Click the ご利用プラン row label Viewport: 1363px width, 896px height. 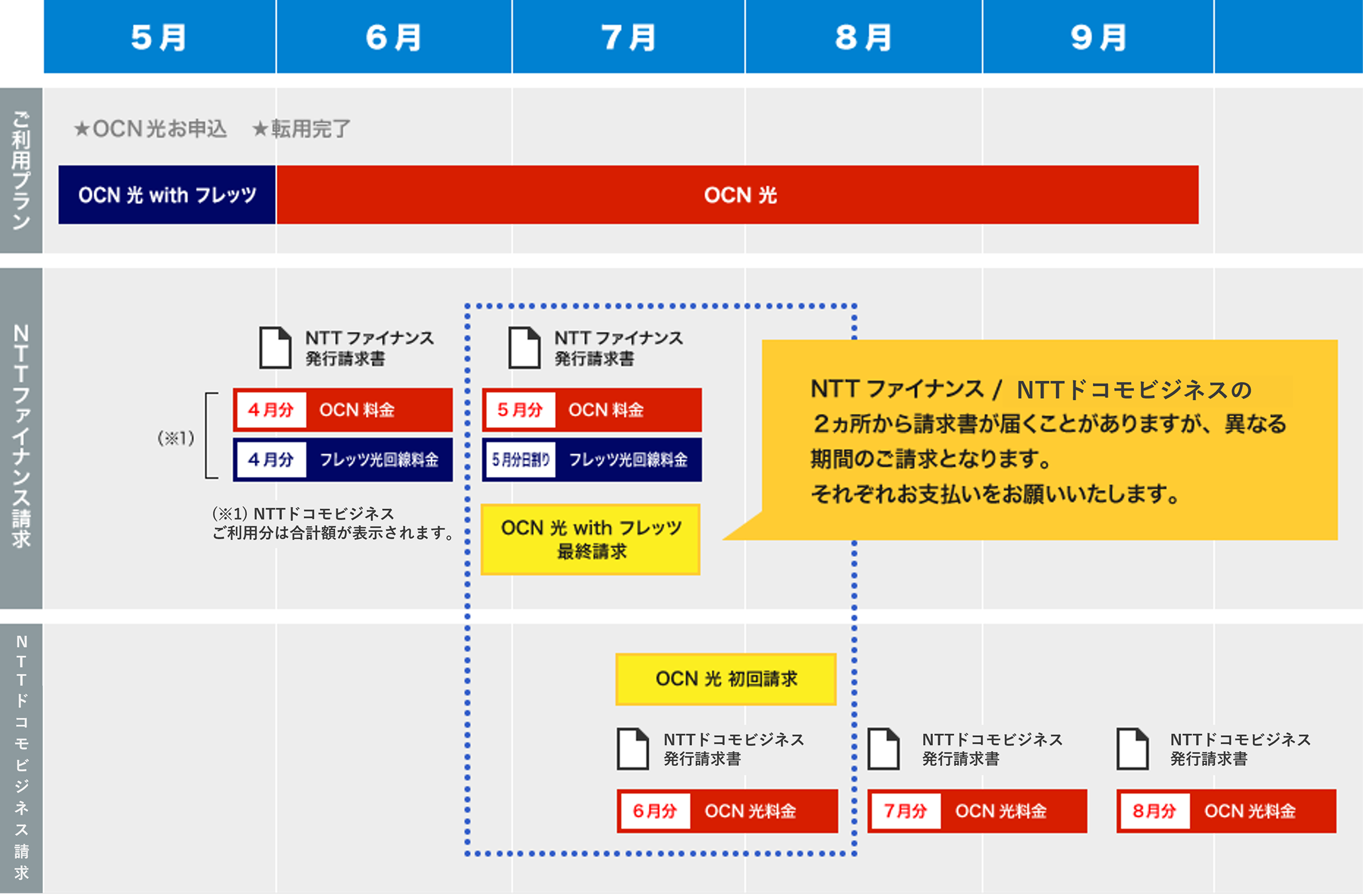21,170
